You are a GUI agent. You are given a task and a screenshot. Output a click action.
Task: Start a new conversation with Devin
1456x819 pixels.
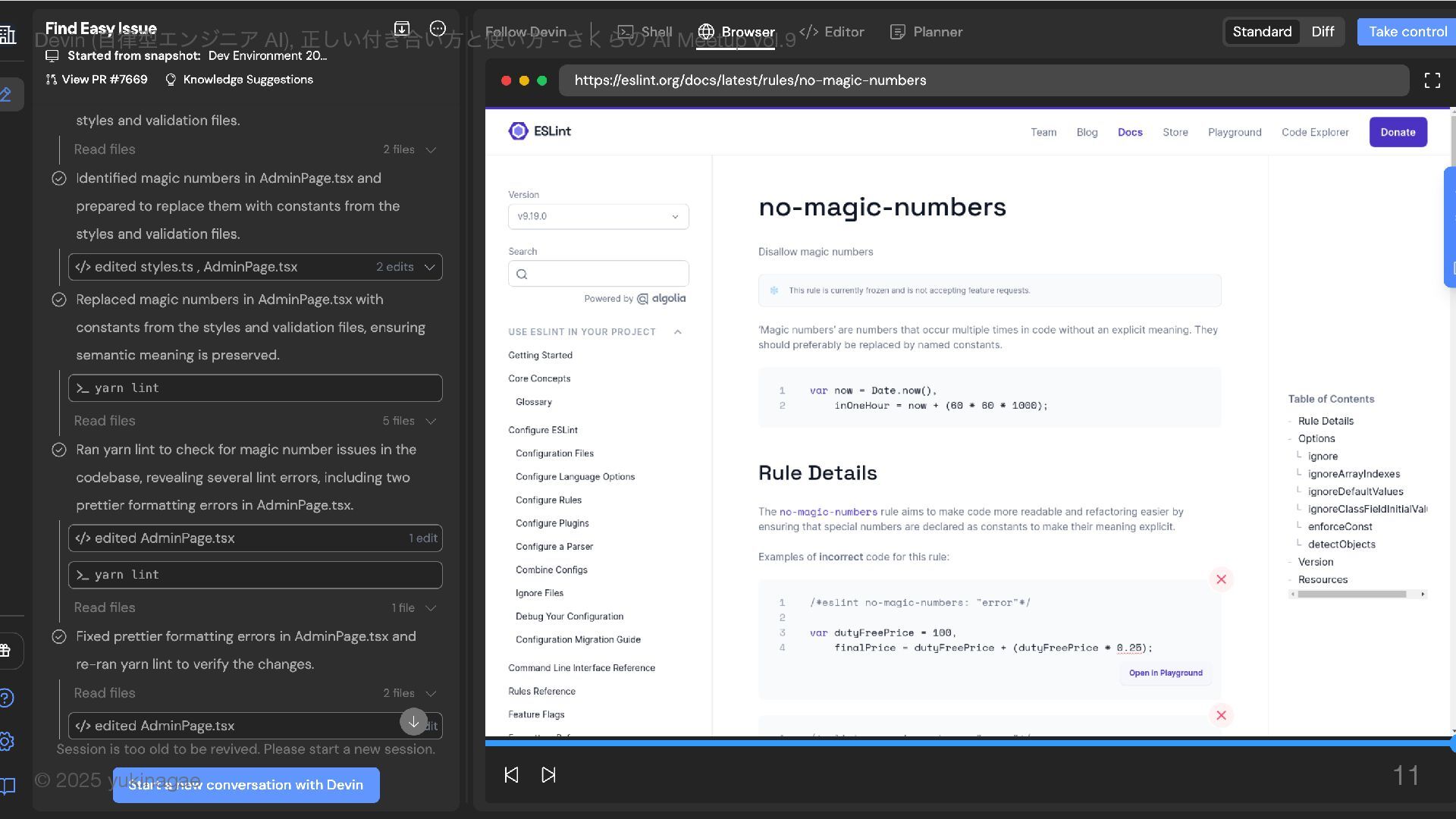(246, 785)
